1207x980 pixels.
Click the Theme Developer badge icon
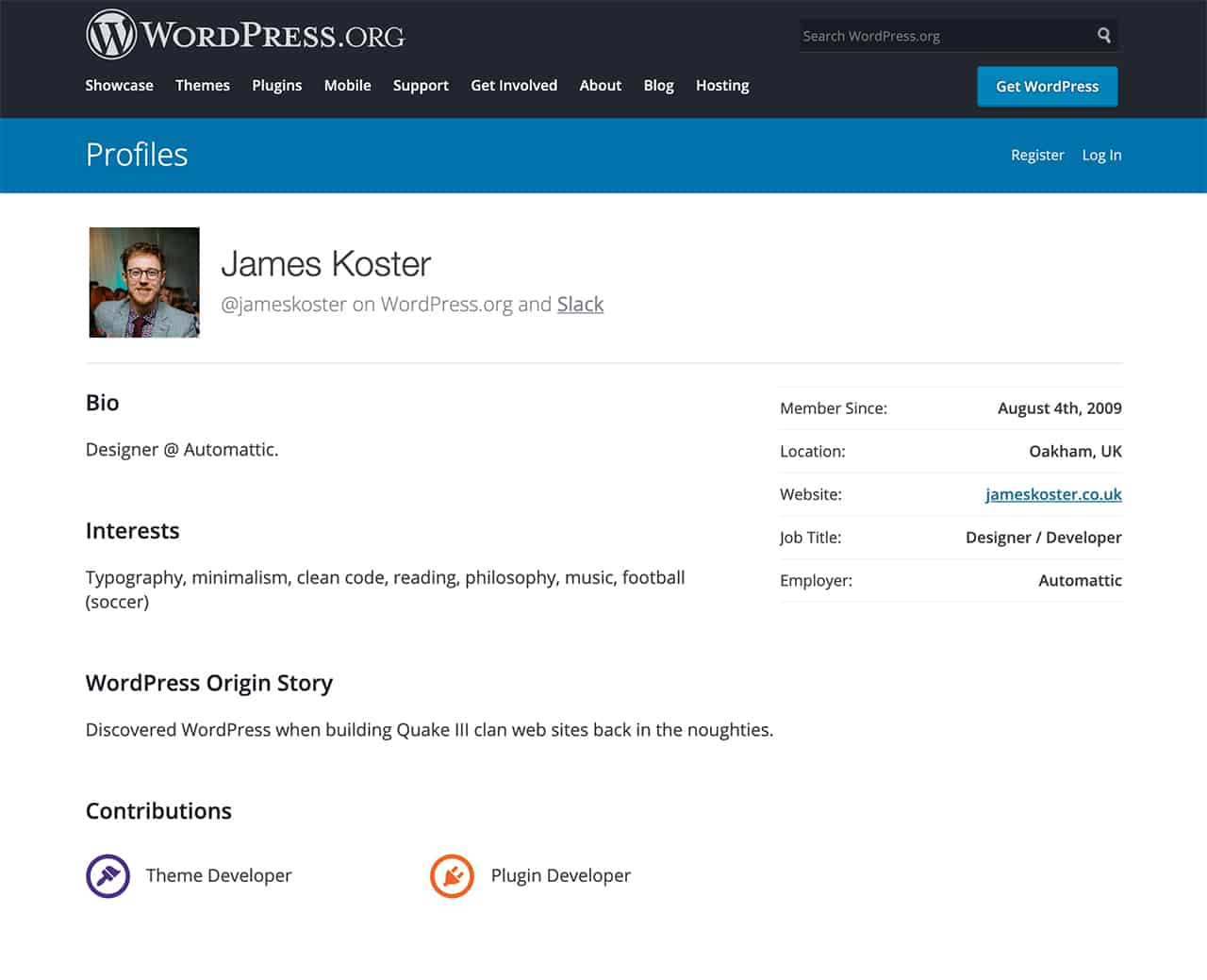(107, 876)
